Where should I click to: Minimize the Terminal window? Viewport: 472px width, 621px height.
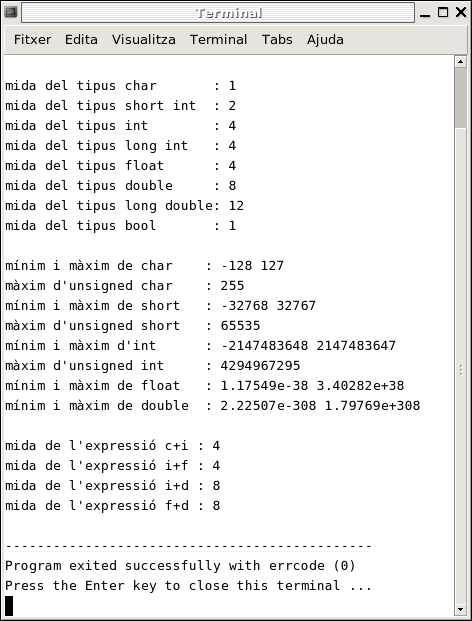(425, 13)
